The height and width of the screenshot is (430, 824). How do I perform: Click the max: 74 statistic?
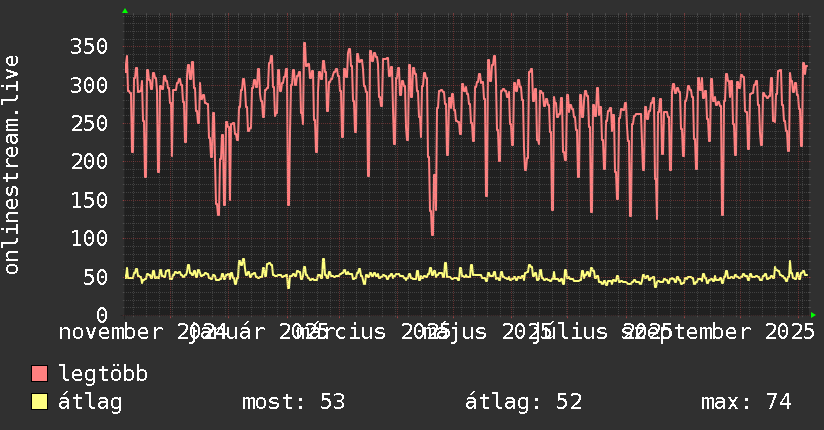746,402
